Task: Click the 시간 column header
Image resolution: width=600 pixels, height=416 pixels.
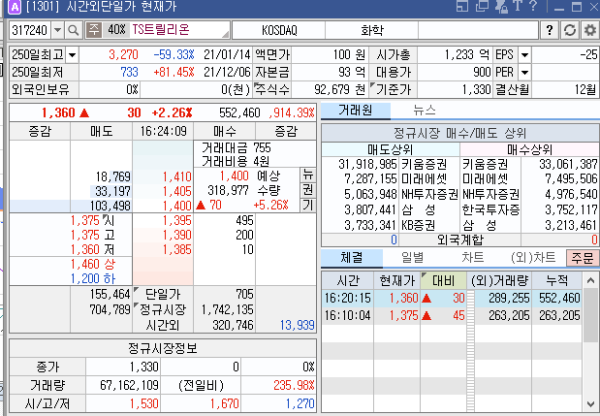Action: coord(348,281)
